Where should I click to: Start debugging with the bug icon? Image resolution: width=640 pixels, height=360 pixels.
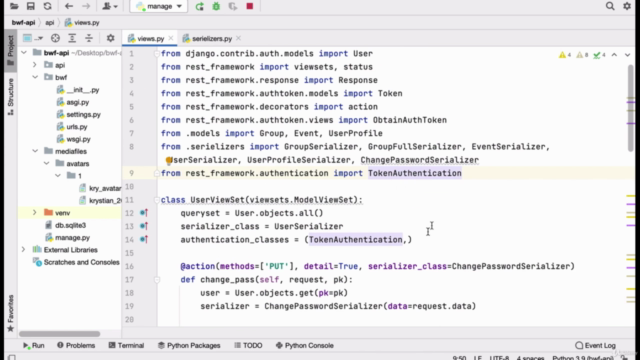[216, 6]
